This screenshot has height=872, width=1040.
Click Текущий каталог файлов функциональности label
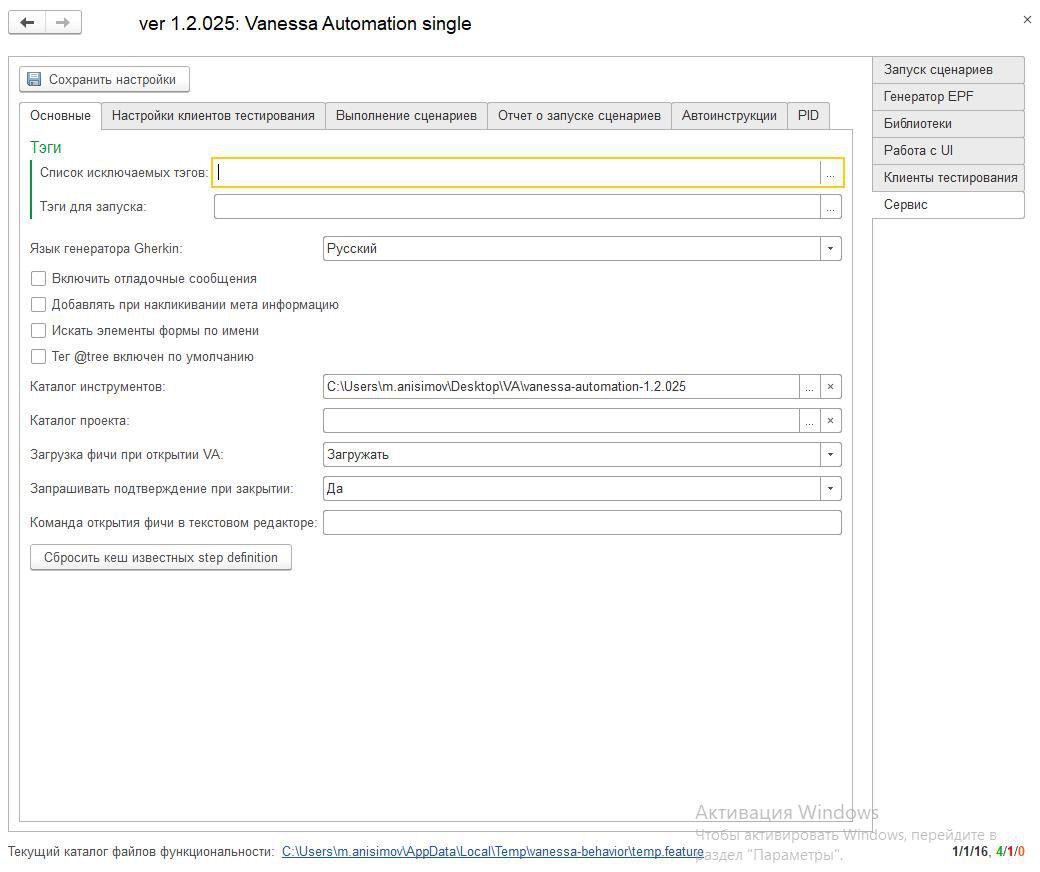click(x=141, y=851)
